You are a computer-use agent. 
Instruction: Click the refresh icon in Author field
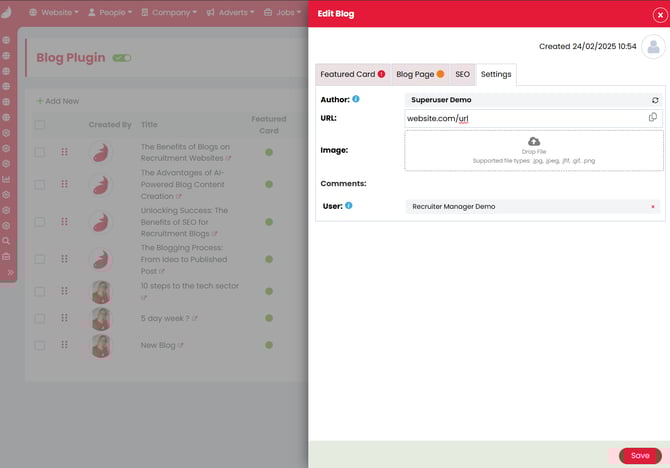[x=654, y=100]
